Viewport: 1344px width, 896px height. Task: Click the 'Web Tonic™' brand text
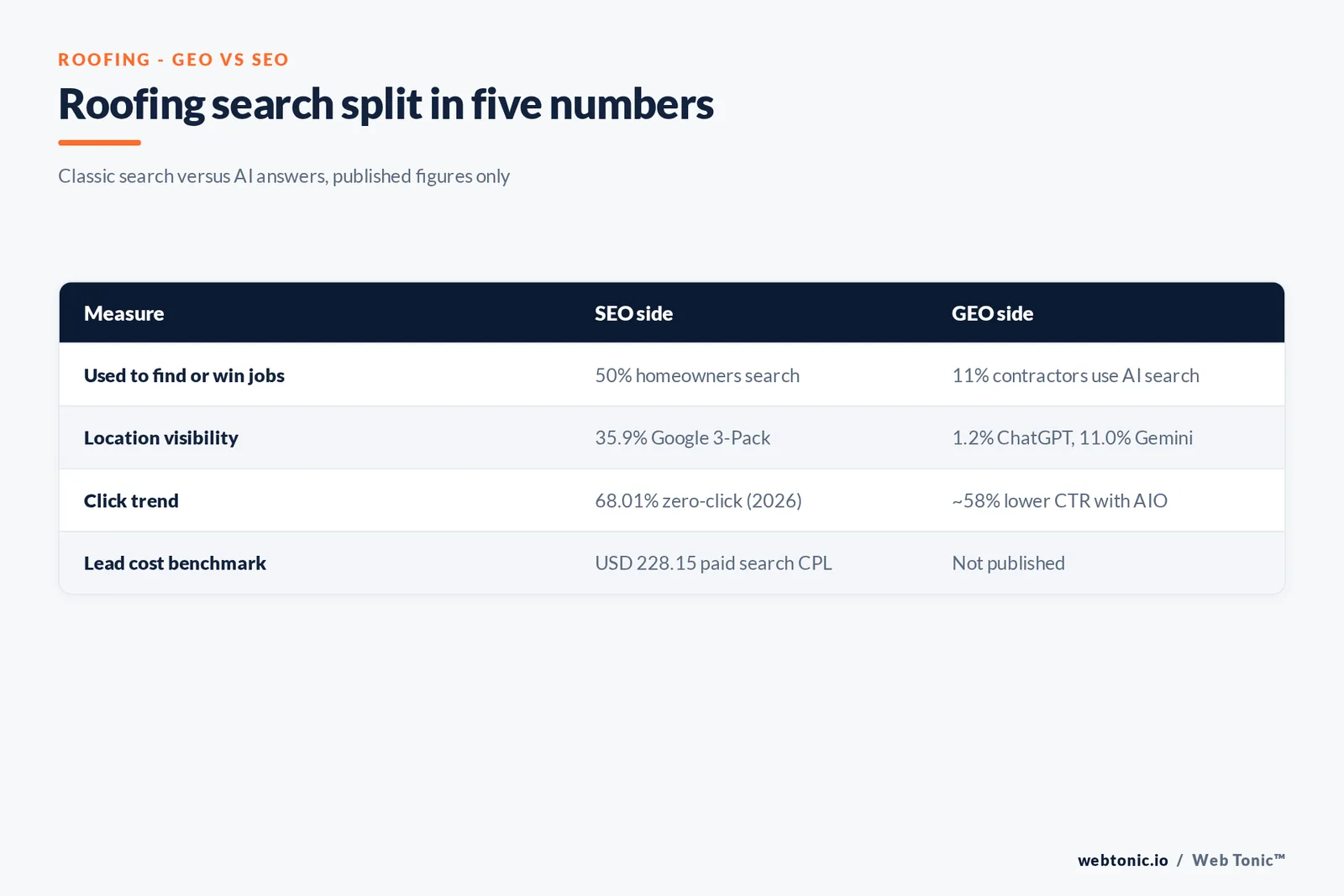tap(1238, 860)
